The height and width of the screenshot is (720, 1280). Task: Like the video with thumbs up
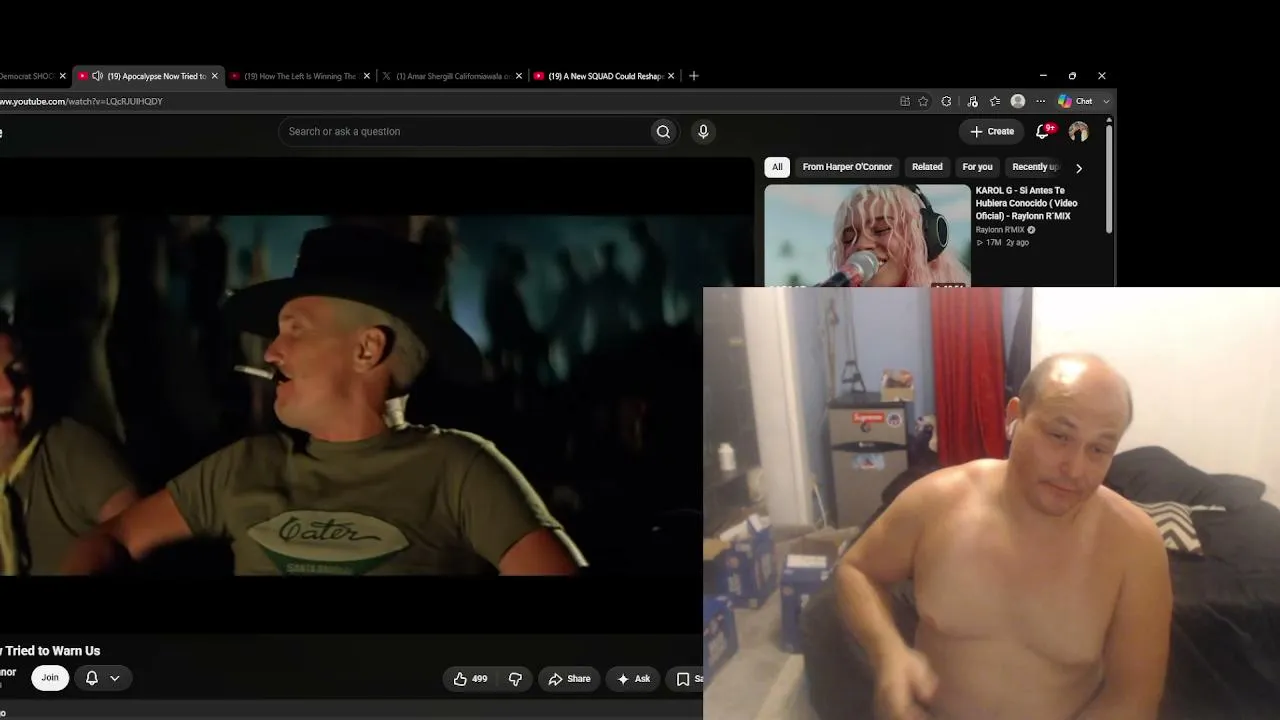[x=469, y=679]
